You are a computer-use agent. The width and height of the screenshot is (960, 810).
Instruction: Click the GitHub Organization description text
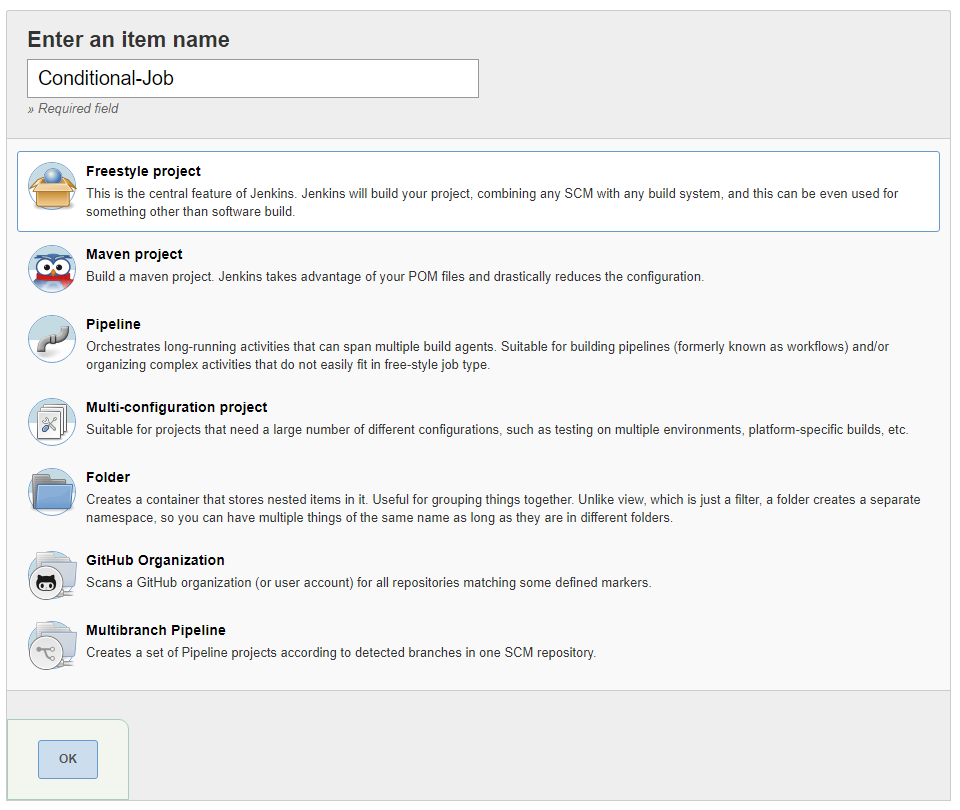(x=369, y=583)
